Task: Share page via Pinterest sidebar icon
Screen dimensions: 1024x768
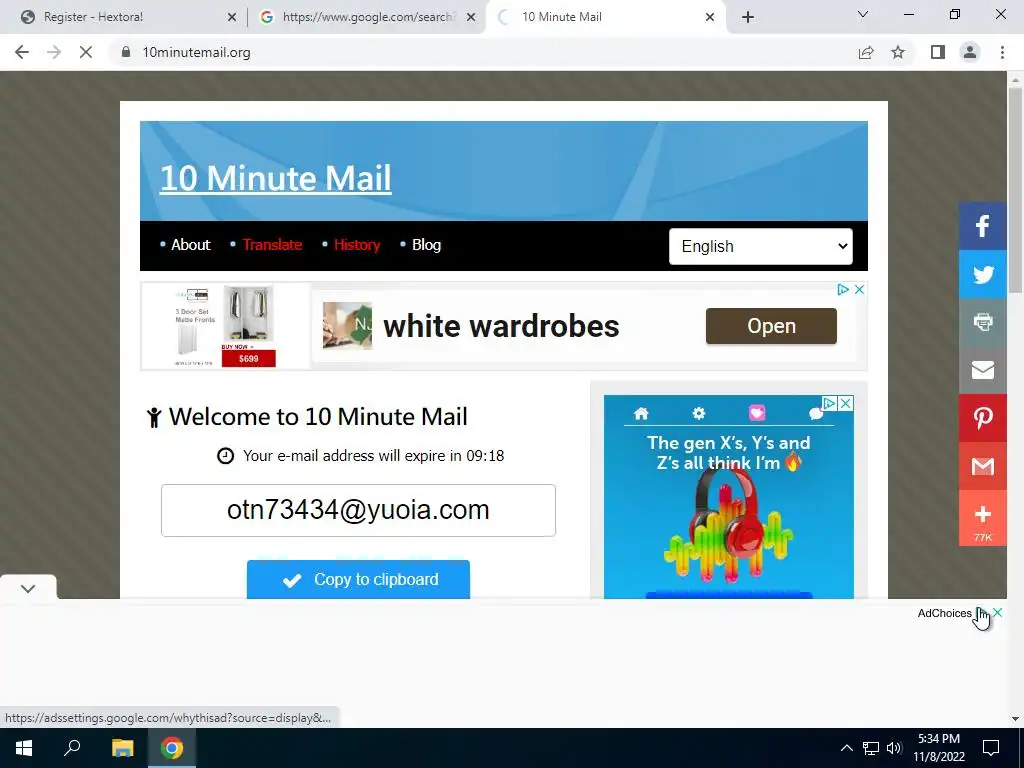Action: (x=982, y=418)
